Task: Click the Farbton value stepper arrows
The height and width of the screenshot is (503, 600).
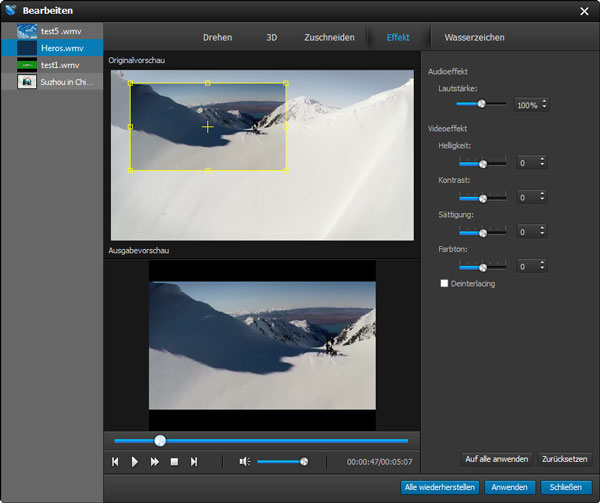Action: click(544, 267)
